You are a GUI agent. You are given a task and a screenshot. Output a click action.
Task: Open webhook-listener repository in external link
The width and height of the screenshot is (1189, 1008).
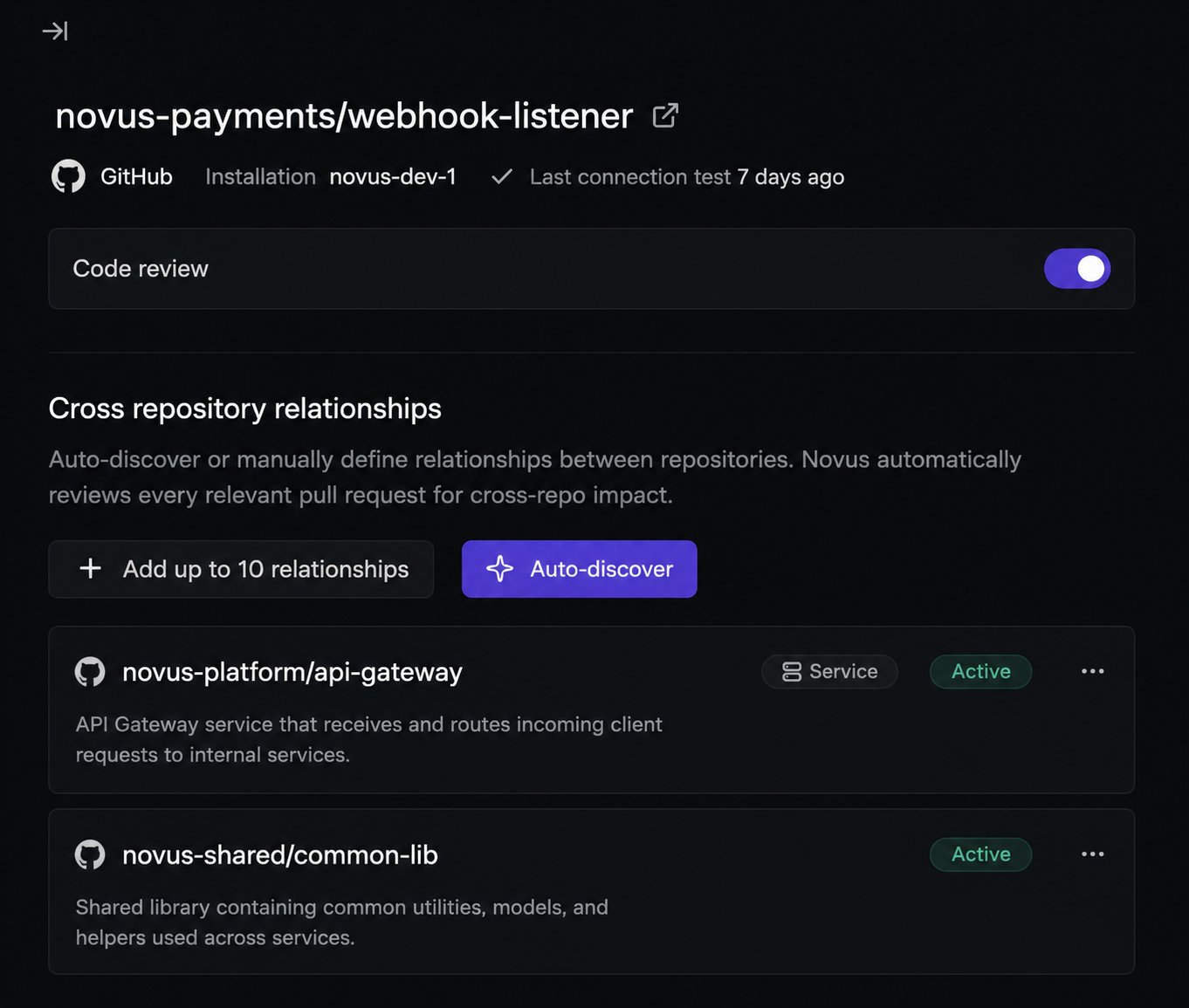click(665, 115)
